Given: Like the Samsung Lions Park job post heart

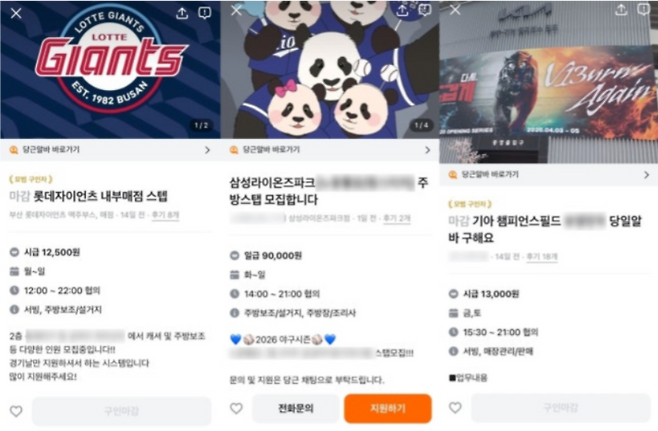Looking at the screenshot, I should pos(236,408).
